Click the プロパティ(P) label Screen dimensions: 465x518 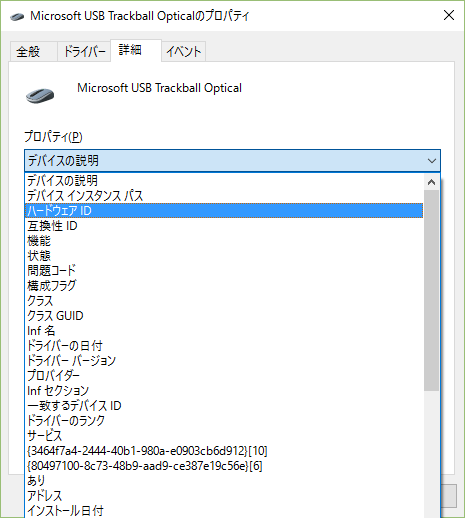[x=53, y=137]
